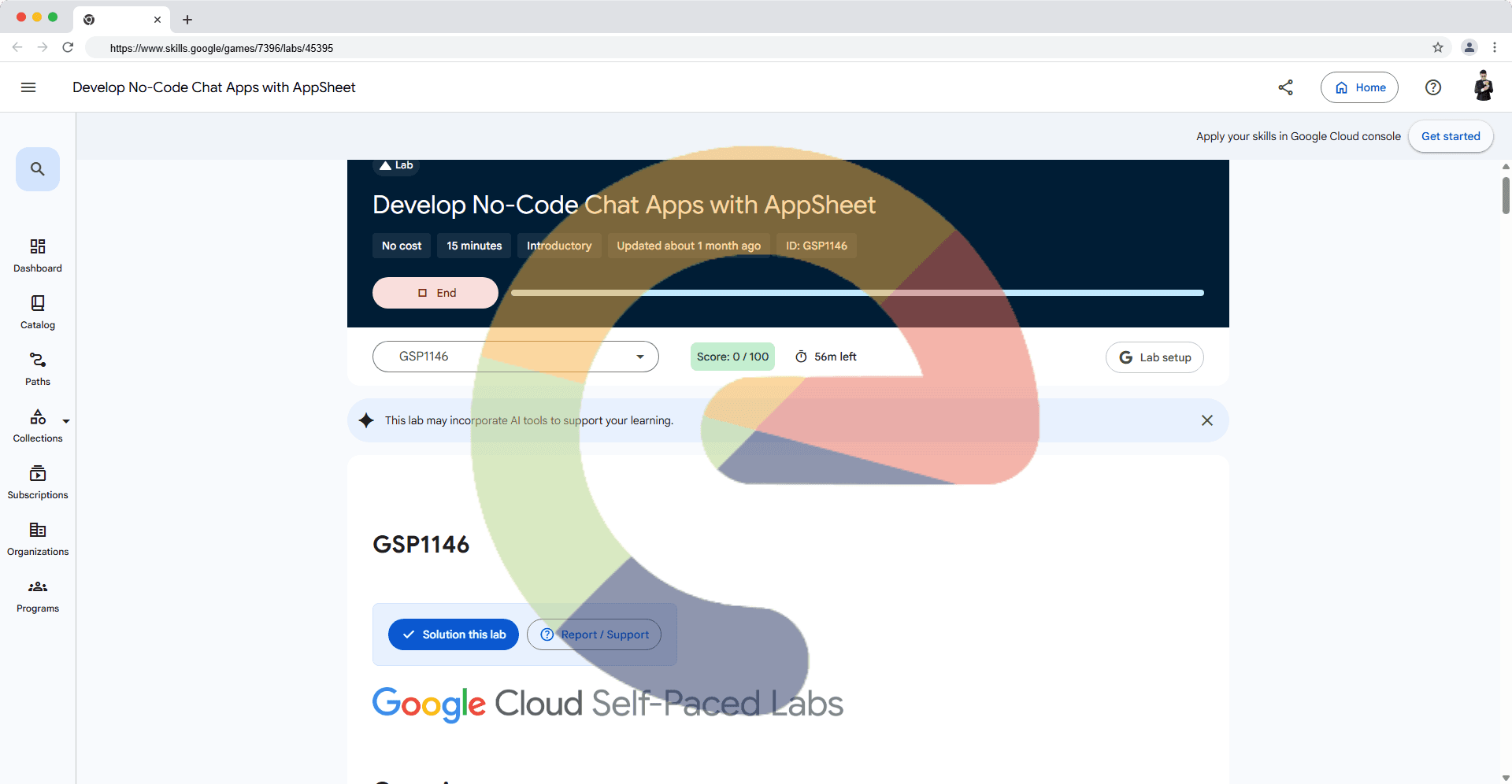The width and height of the screenshot is (1512, 784).
Task: Open Collections in the sidebar
Action: pyautogui.click(x=38, y=426)
